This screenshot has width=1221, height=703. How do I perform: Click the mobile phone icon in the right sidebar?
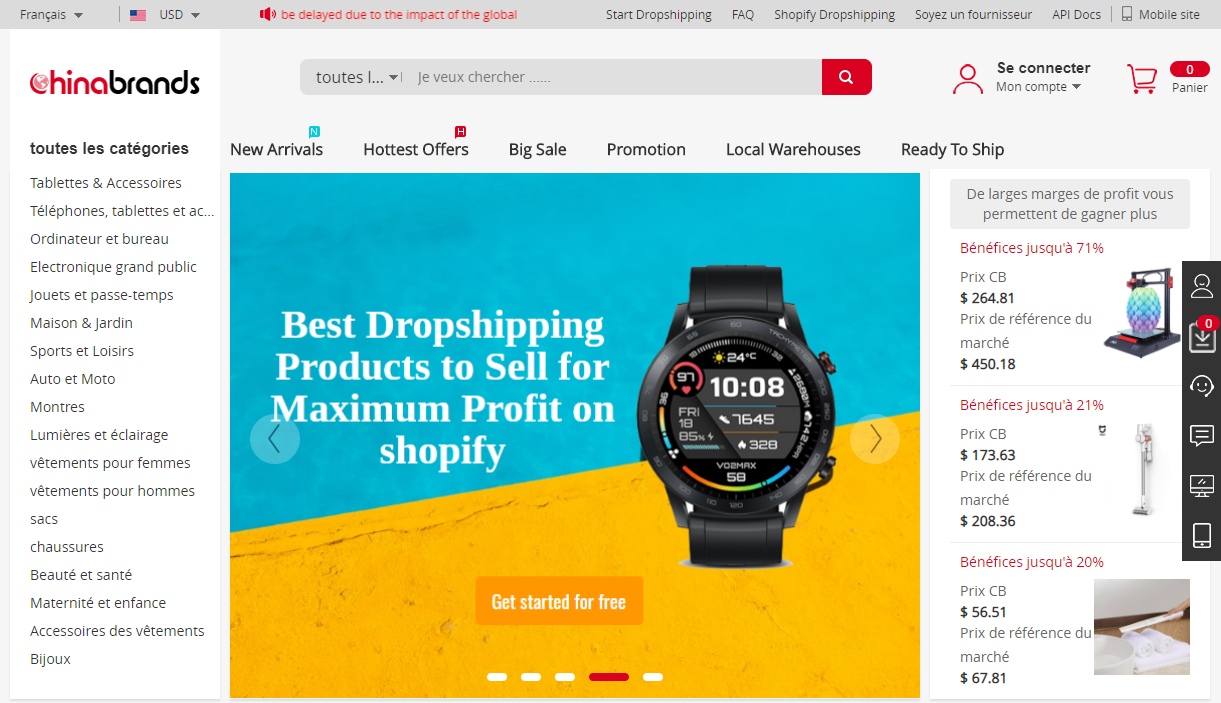click(1201, 535)
